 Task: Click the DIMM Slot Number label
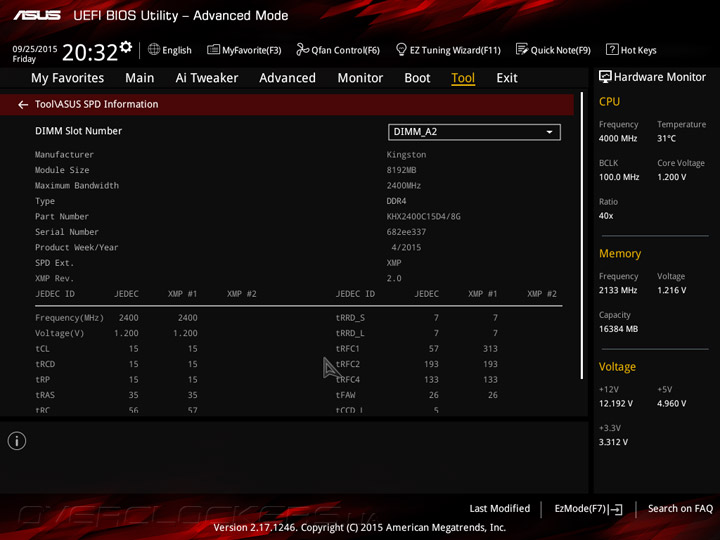[79, 131]
